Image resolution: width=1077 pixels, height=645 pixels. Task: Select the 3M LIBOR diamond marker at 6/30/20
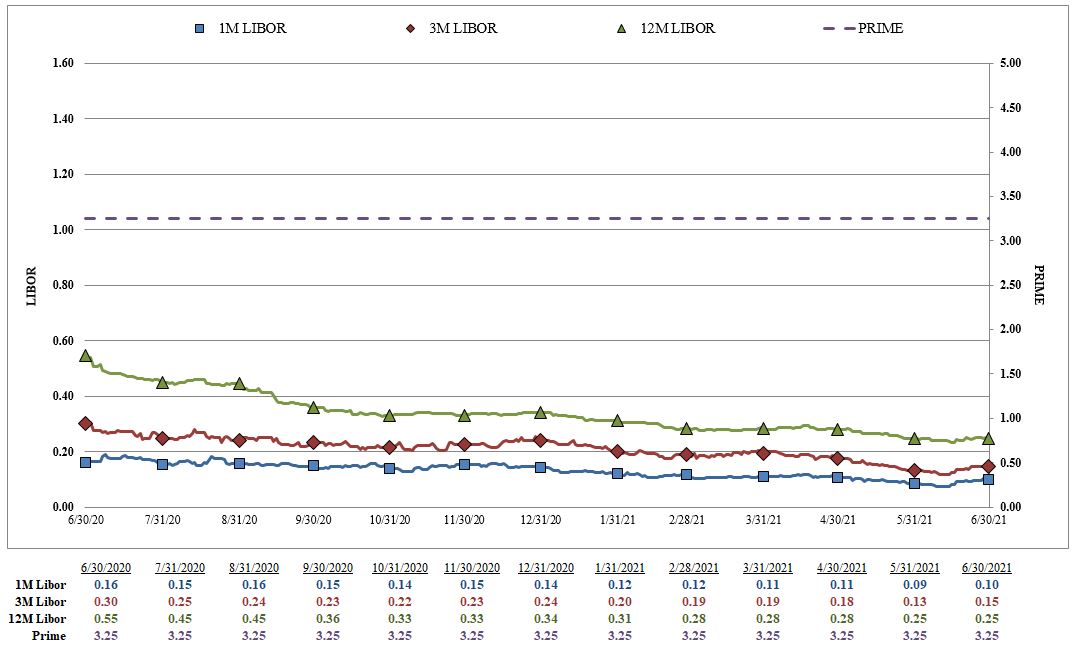pyautogui.click(x=86, y=424)
